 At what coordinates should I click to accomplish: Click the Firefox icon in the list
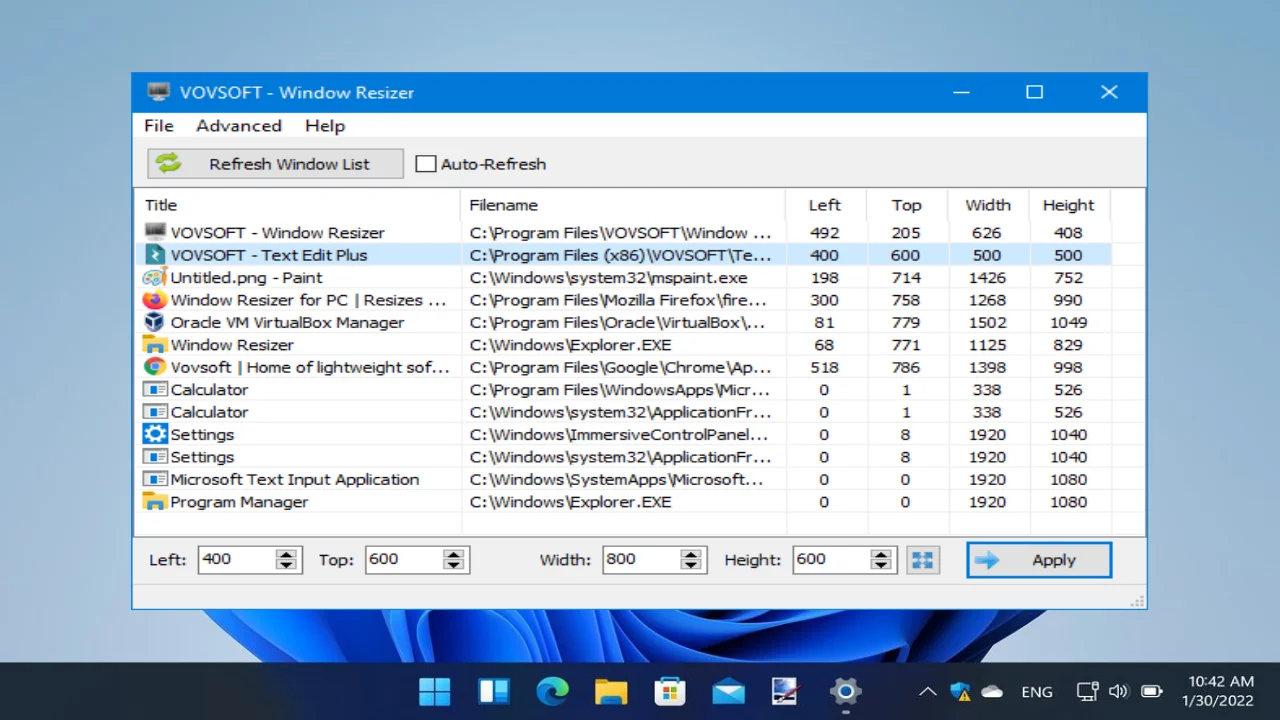[x=154, y=300]
